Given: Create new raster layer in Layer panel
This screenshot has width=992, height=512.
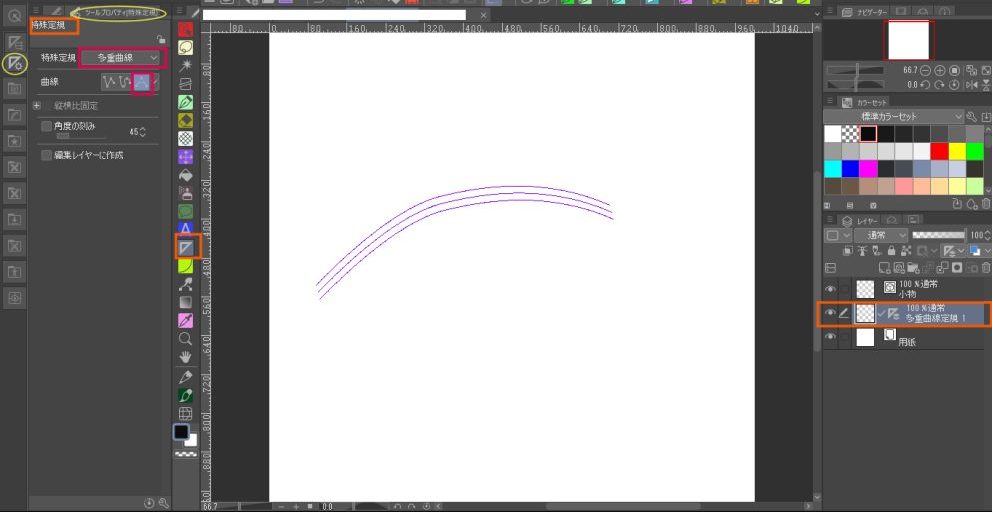Looking at the screenshot, I should pos(886,268).
